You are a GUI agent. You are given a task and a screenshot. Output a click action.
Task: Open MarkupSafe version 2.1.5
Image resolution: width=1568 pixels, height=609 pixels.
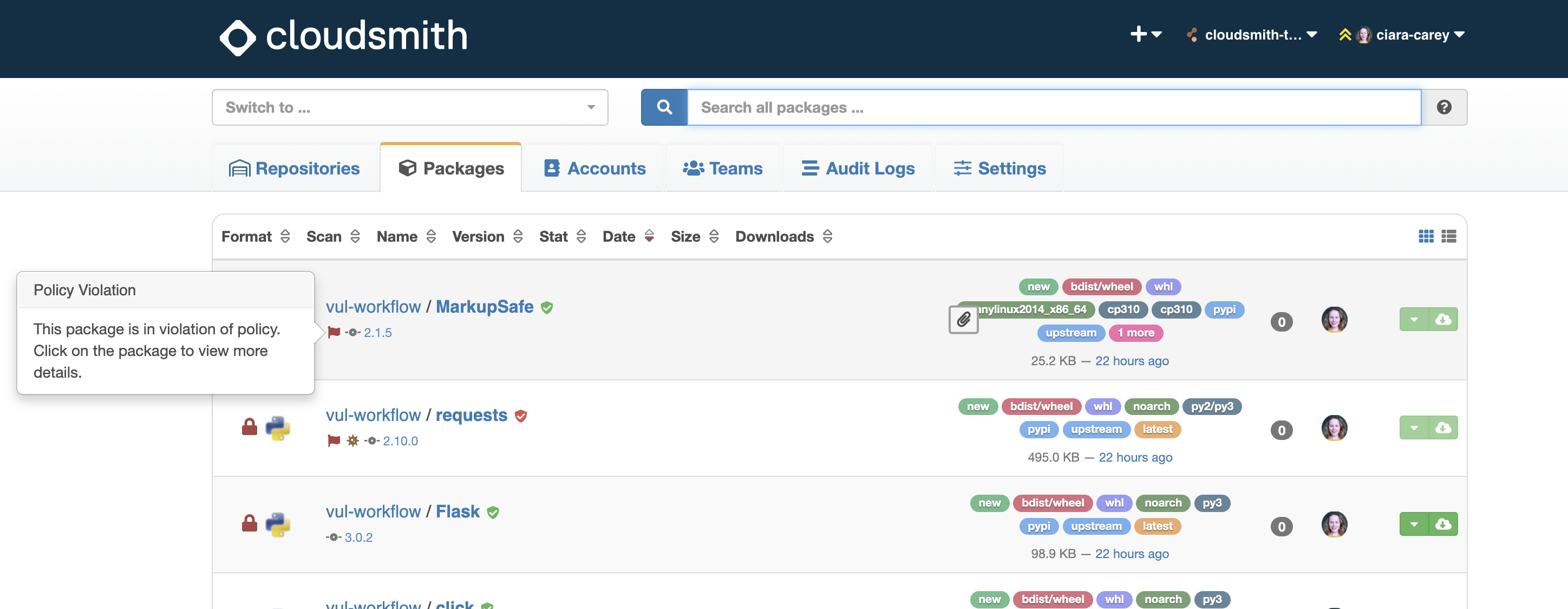click(x=377, y=333)
